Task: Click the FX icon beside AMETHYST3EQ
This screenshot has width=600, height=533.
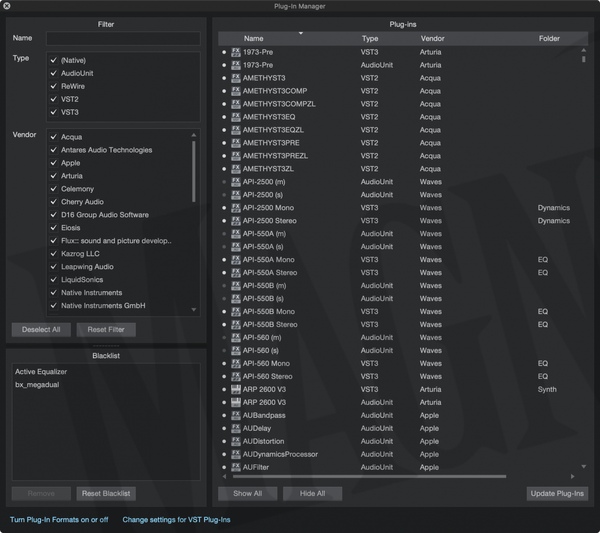Action: click(x=236, y=117)
